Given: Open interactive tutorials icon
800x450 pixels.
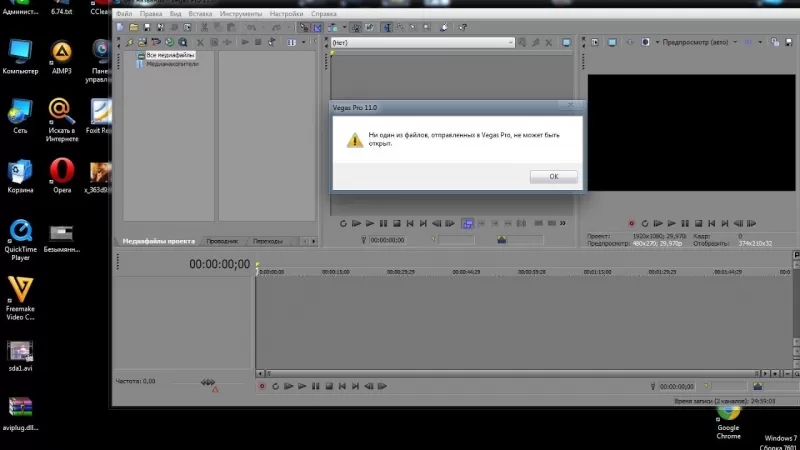Looking at the screenshot, I should [x=444, y=27].
